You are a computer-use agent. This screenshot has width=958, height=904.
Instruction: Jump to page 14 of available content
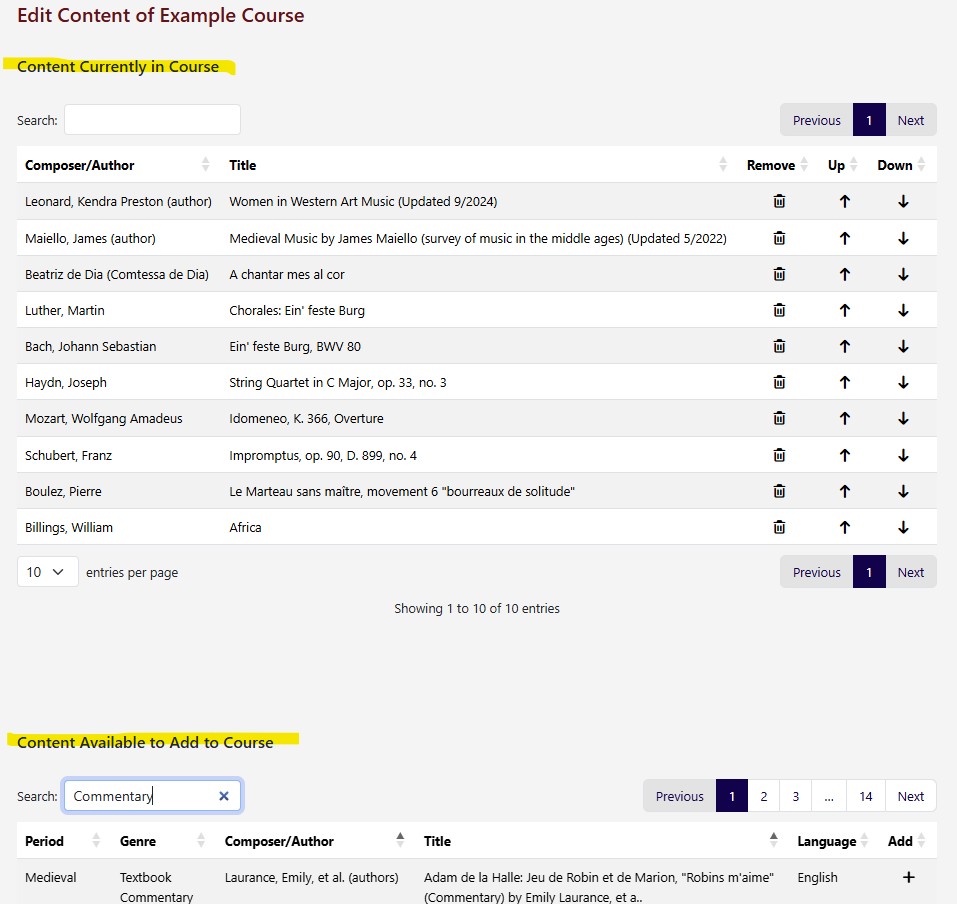click(865, 796)
